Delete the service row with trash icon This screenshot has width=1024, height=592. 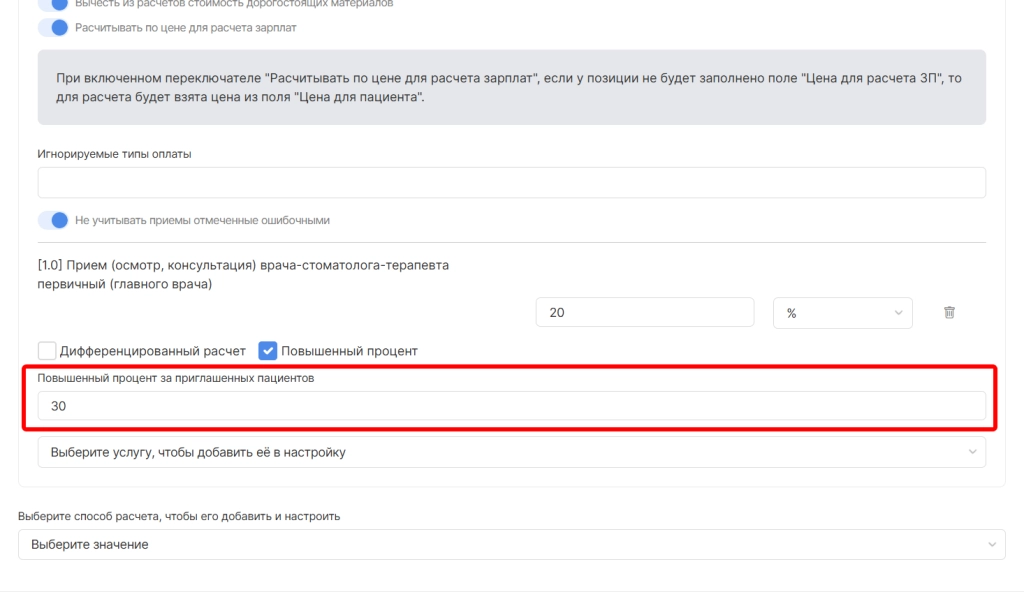[x=949, y=313]
